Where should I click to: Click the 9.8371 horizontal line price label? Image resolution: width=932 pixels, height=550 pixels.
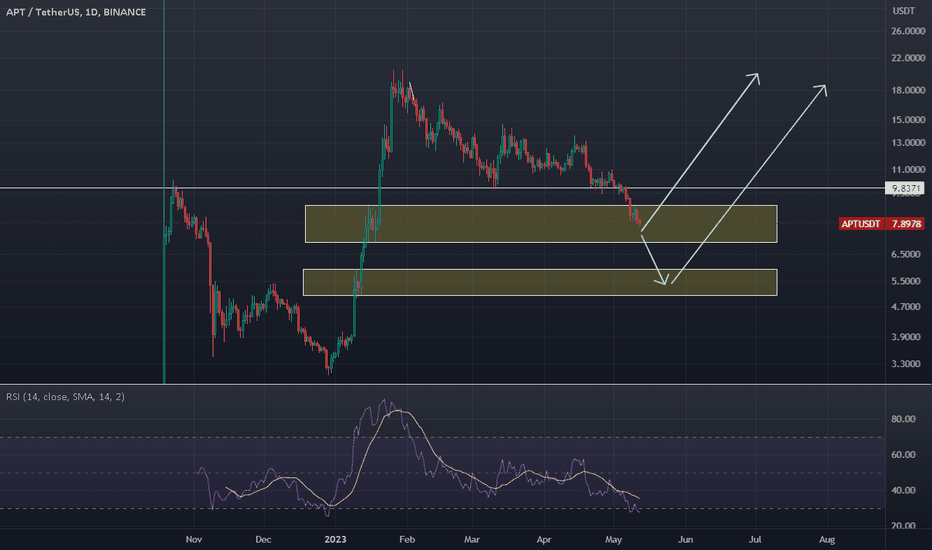(x=905, y=188)
